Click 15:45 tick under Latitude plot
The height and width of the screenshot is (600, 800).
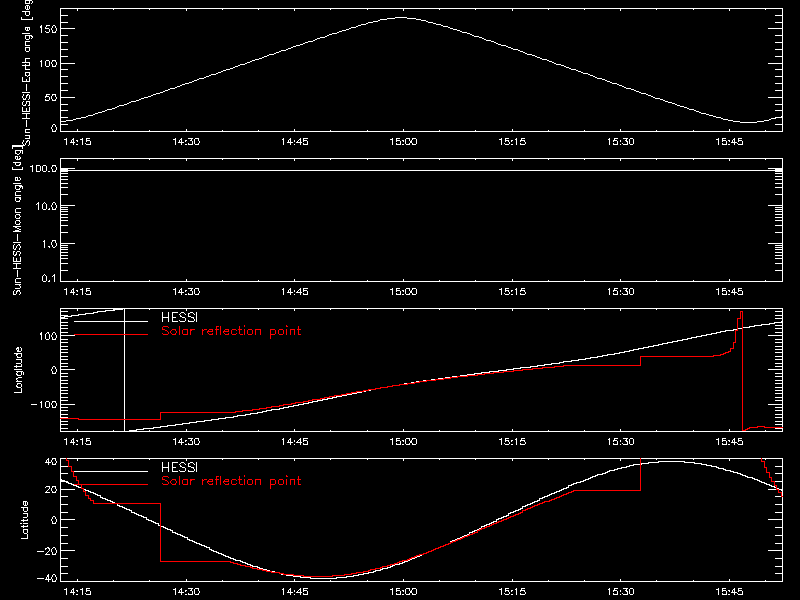click(x=729, y=592)
